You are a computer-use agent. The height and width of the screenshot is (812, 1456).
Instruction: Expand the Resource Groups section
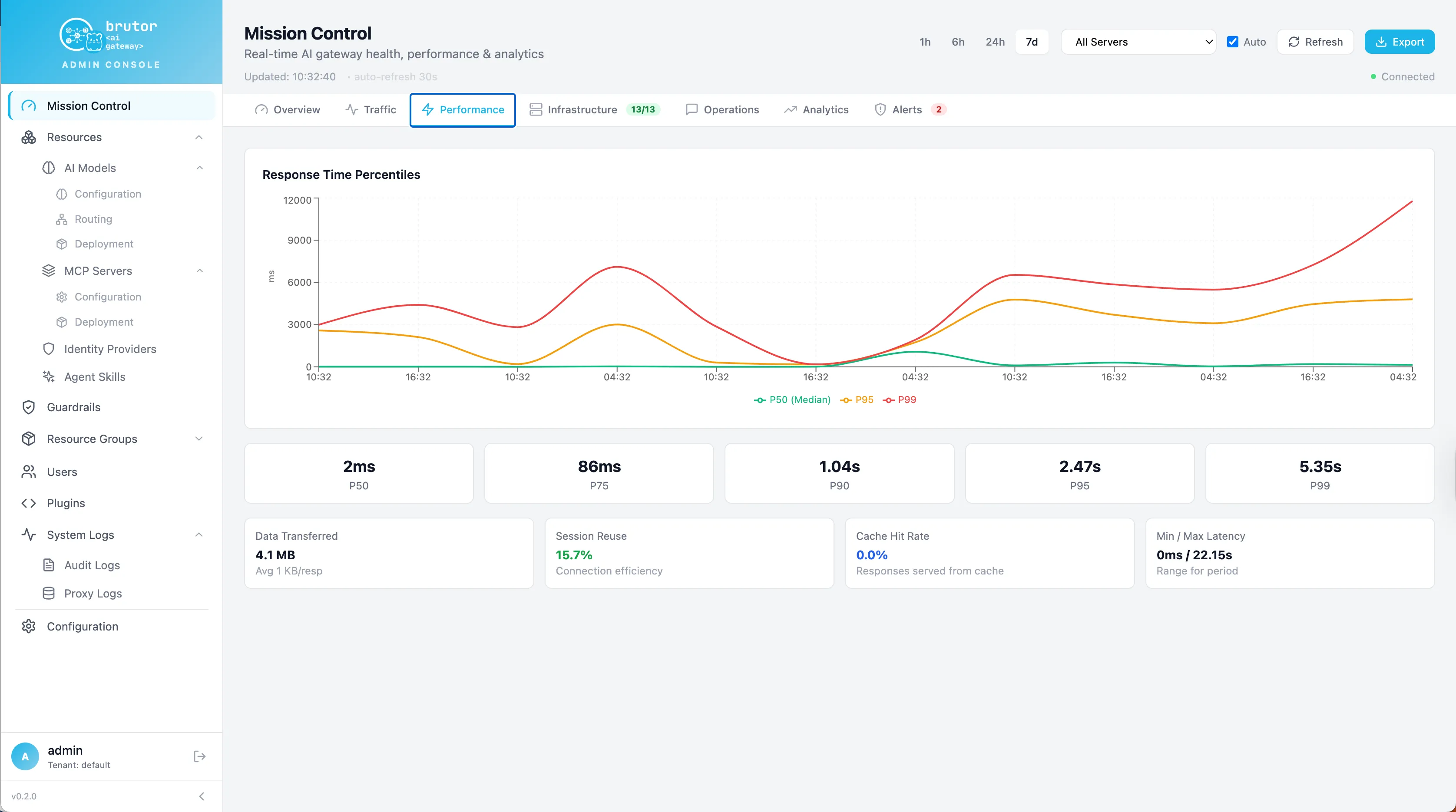[199, 439]
